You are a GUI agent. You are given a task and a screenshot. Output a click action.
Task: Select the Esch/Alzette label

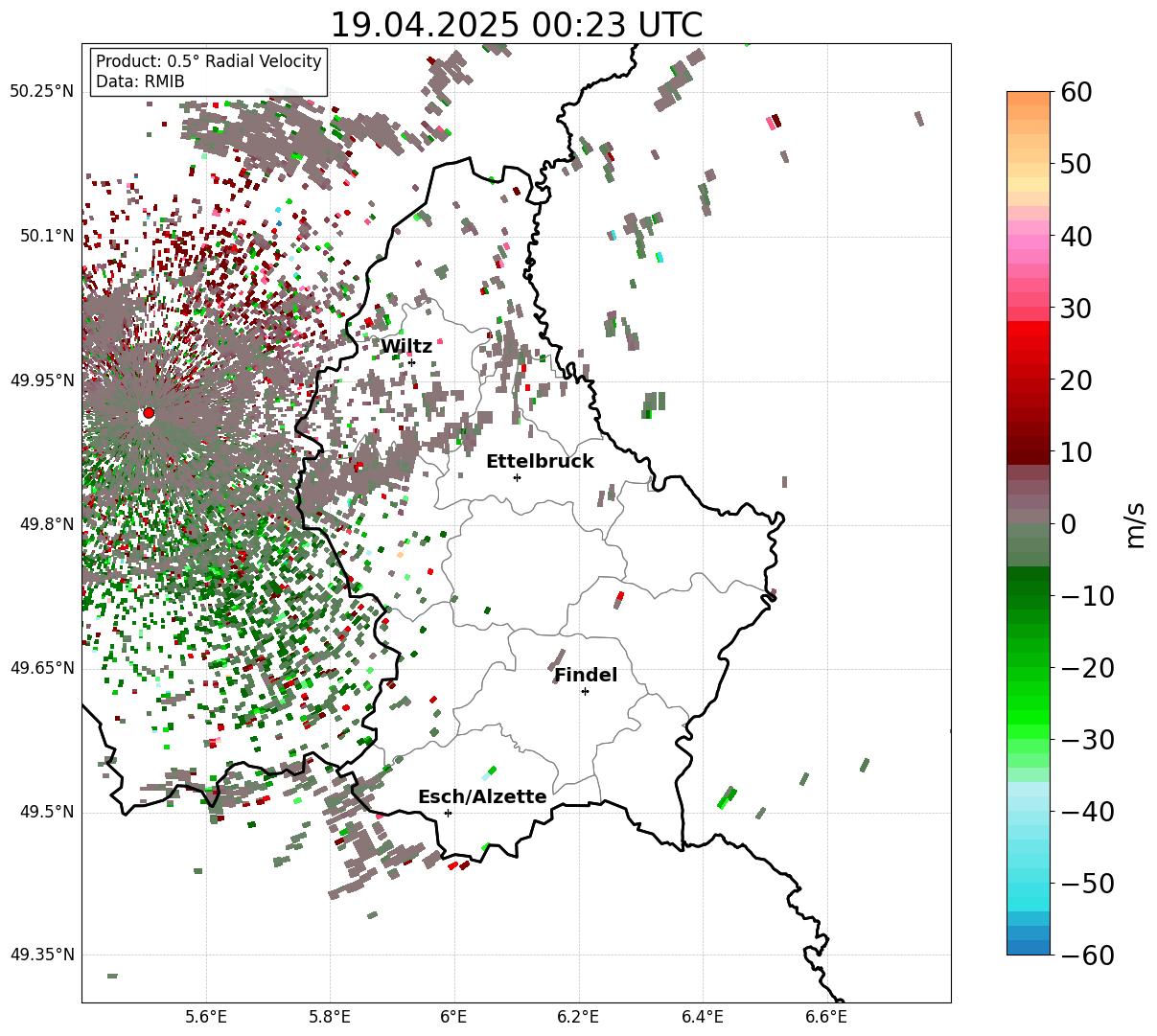coord(482,796)
